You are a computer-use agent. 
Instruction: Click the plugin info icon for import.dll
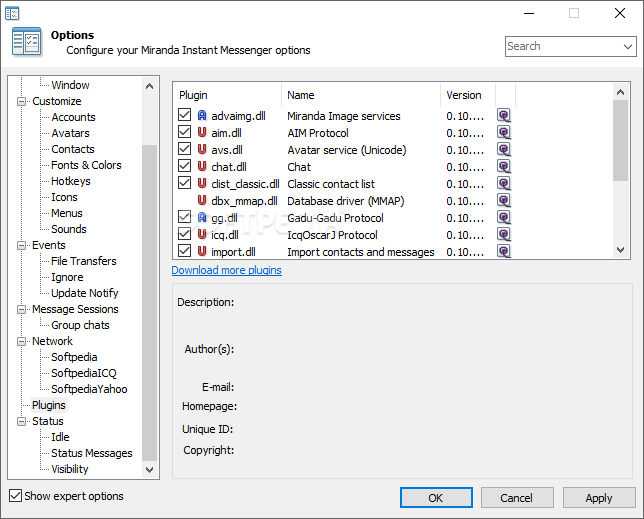pos(504,251)
